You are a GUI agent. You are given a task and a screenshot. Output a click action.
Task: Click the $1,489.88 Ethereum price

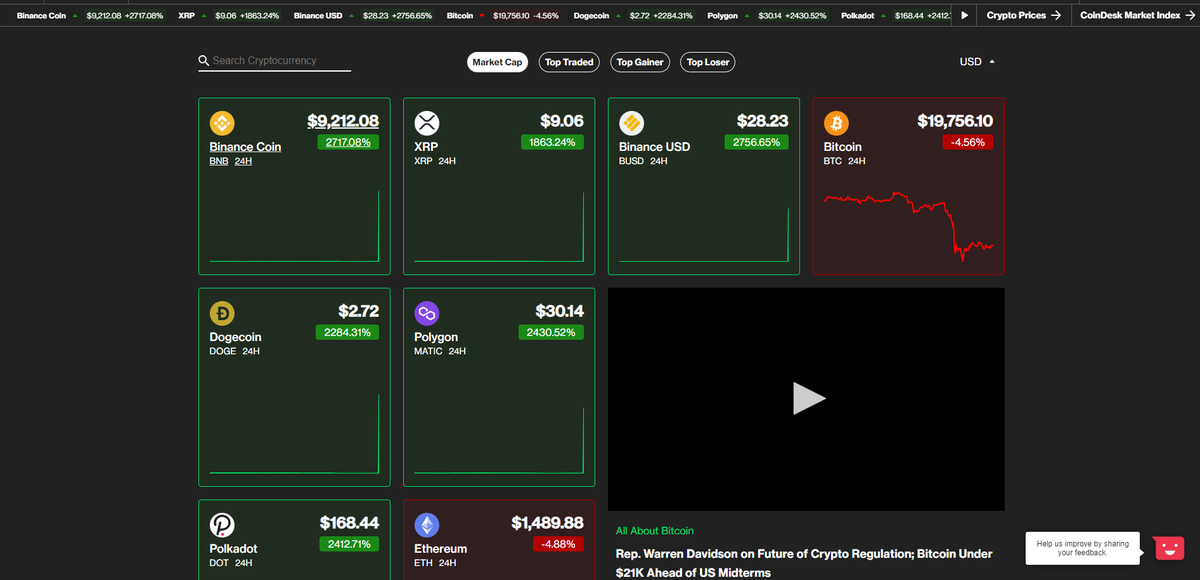click(x=547, y=523)
